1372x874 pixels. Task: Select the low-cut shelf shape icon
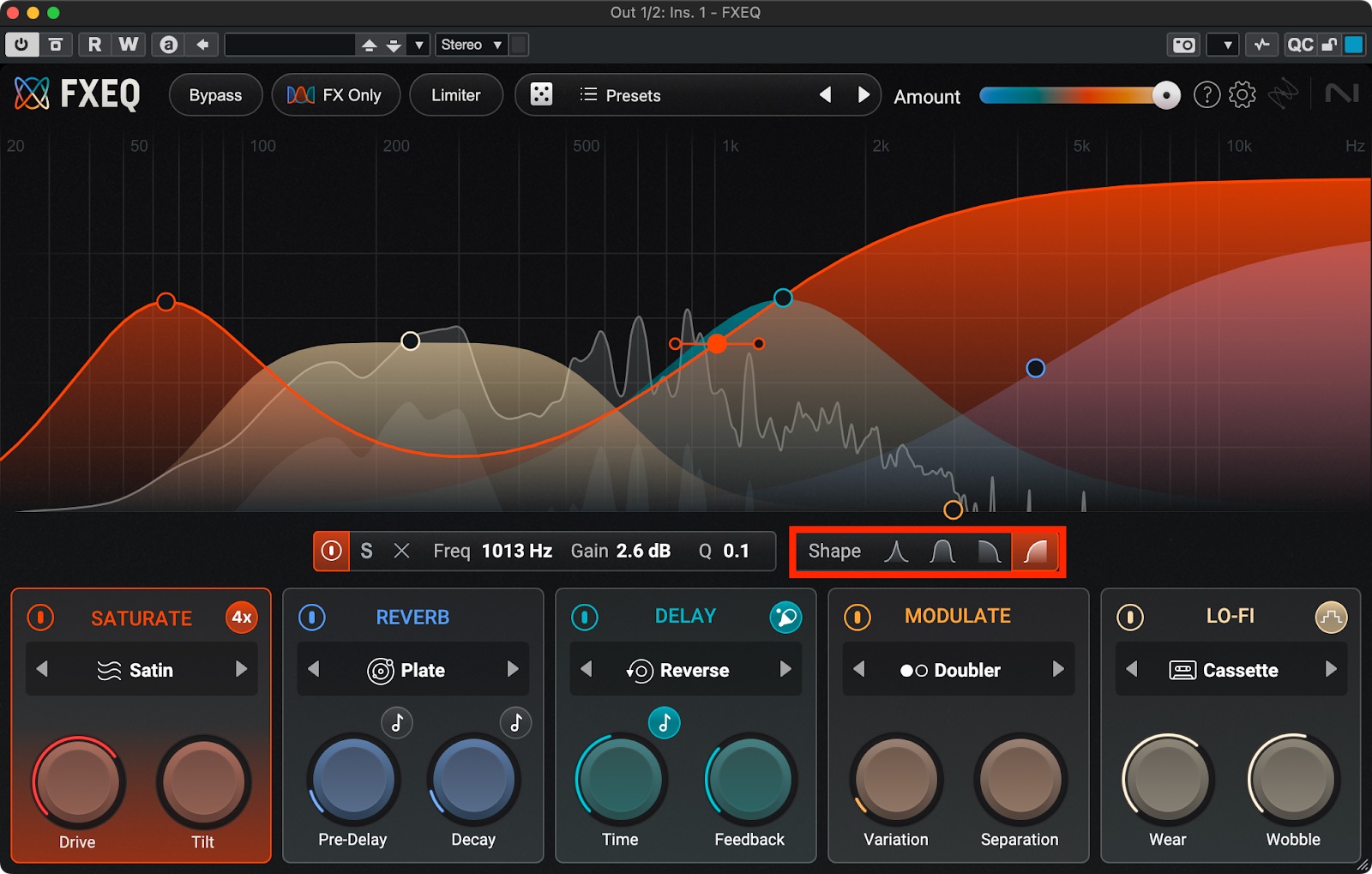(1035, 552)
